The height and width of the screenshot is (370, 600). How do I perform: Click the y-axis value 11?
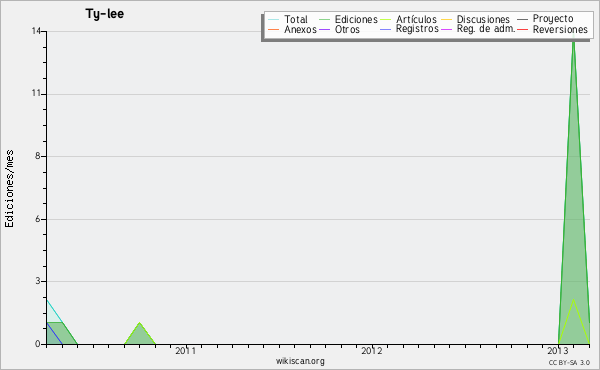36,94
